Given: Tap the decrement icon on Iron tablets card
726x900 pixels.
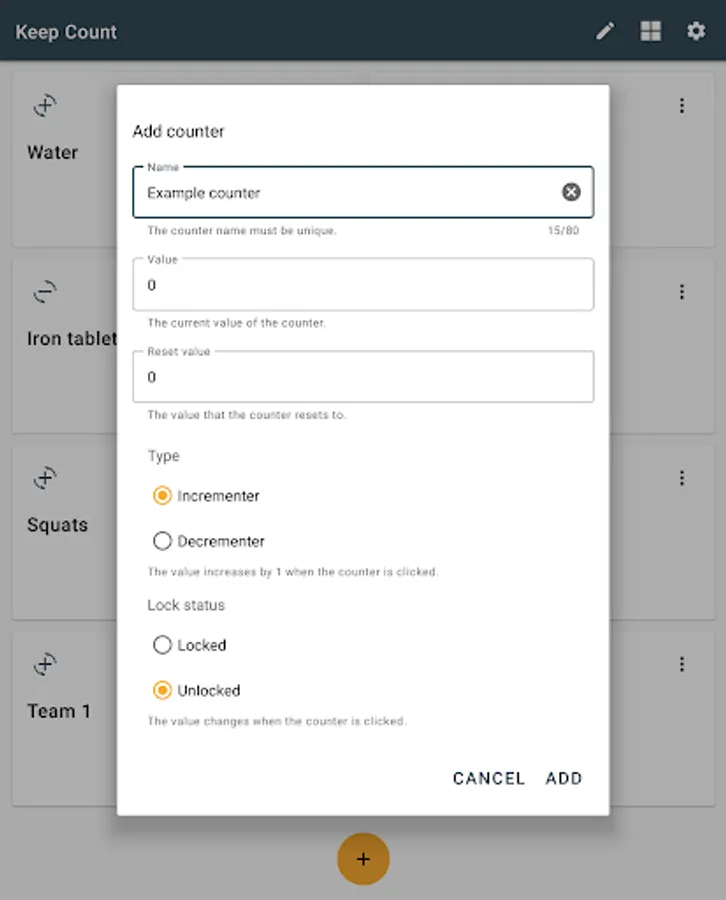Looking at the screenshot, I should click(45, 292).
